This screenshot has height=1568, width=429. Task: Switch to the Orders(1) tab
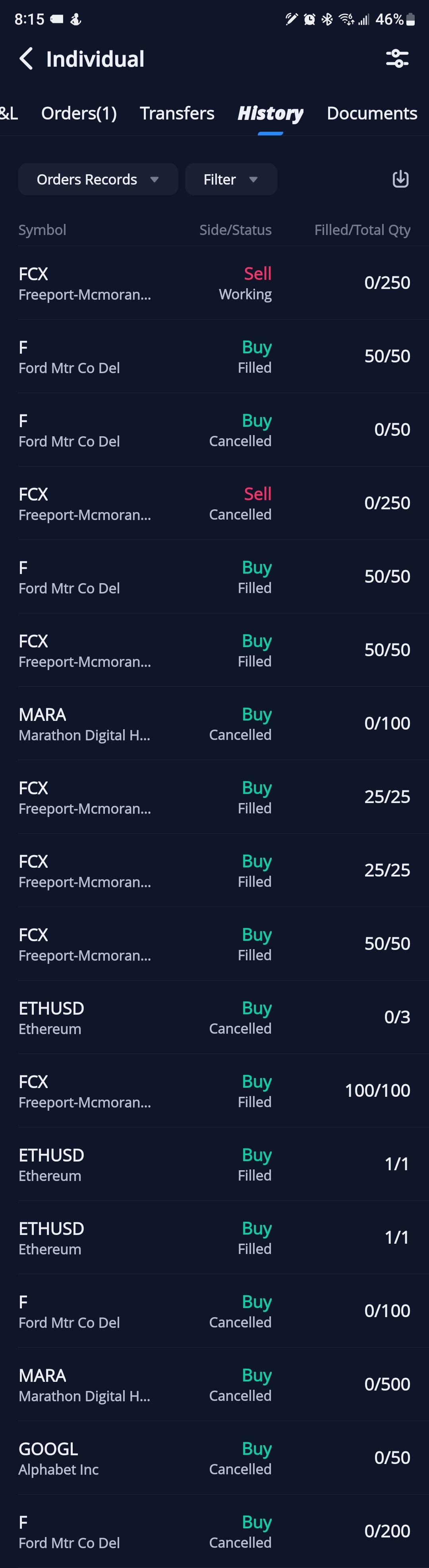click(79, 113)
